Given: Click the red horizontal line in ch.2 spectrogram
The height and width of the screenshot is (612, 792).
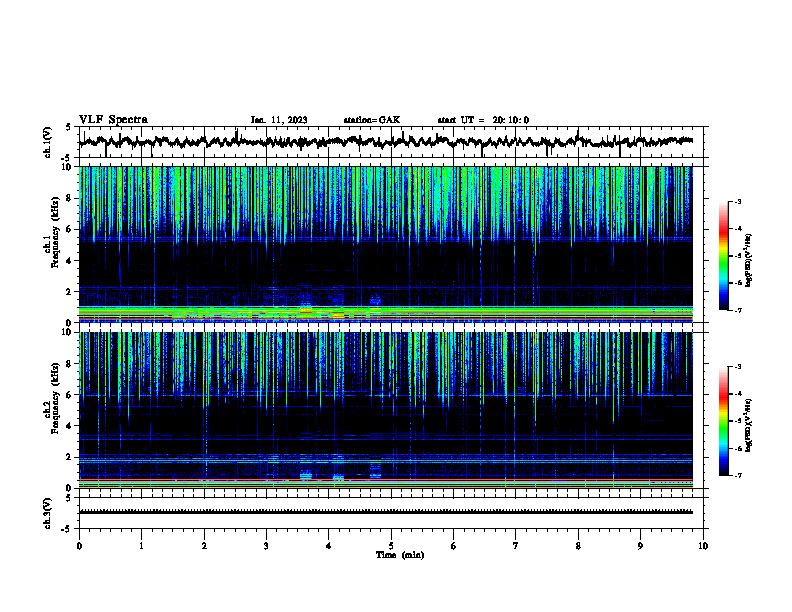Looking at the screenshot, I should coord(386,480).
